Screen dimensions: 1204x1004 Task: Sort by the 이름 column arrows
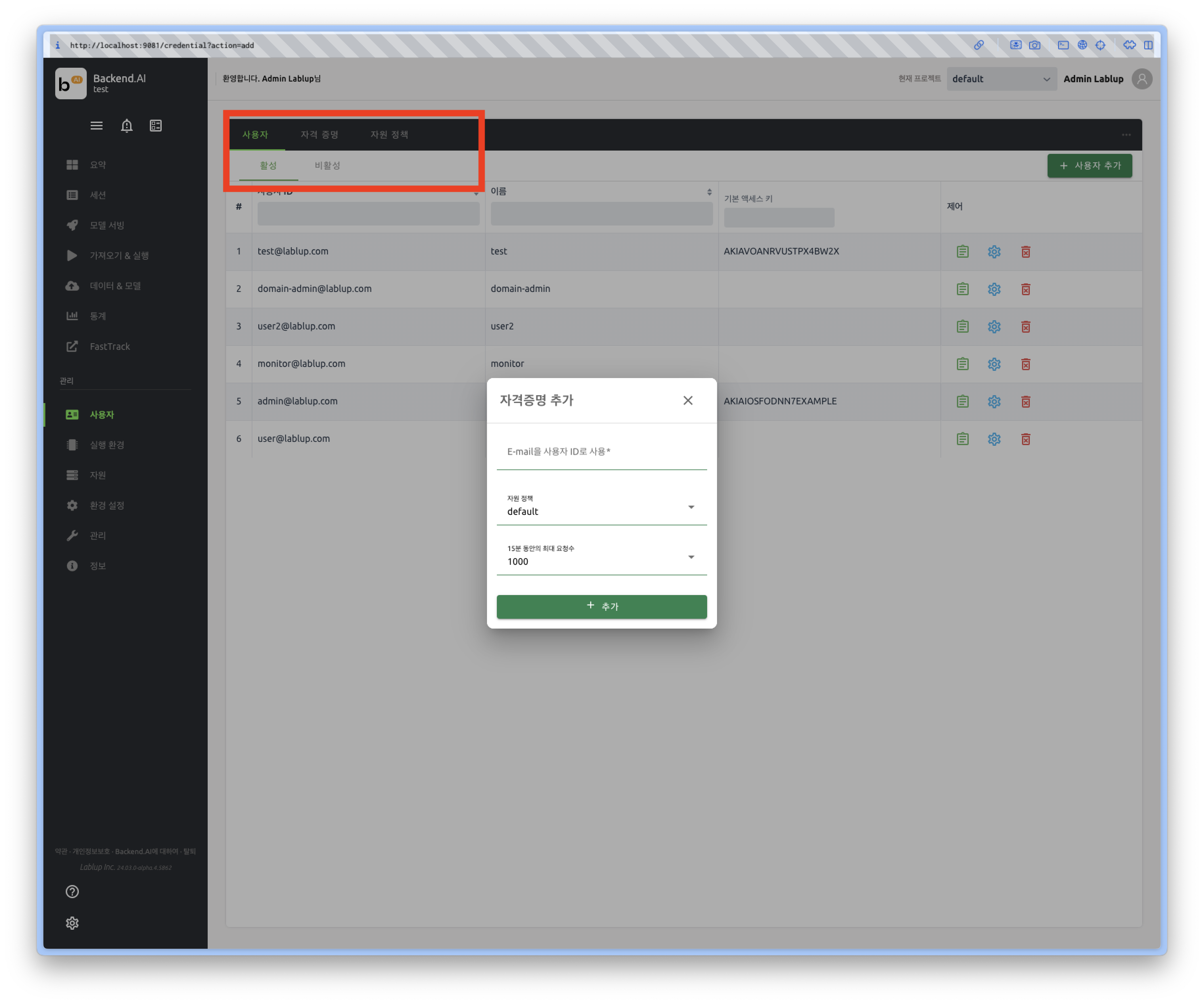[x=709, y=192]
